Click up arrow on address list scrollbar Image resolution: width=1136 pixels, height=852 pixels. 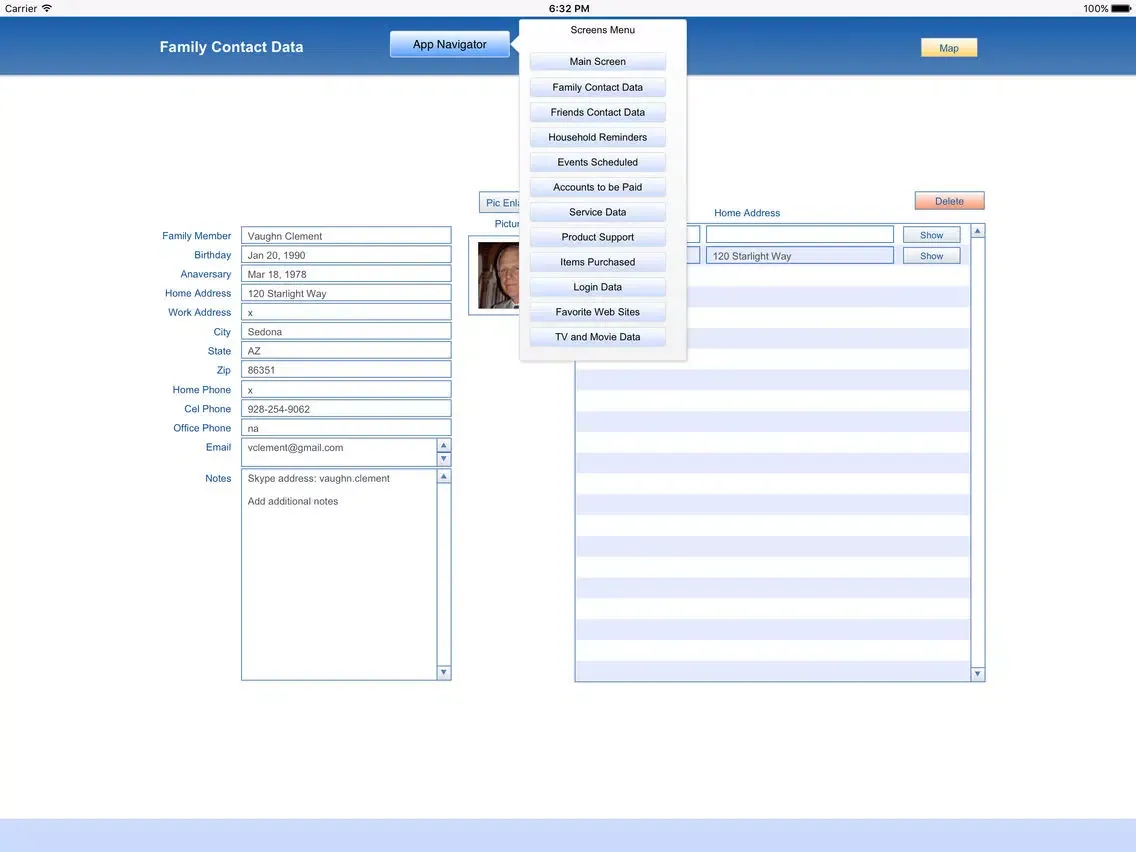[x=977, y=231]
